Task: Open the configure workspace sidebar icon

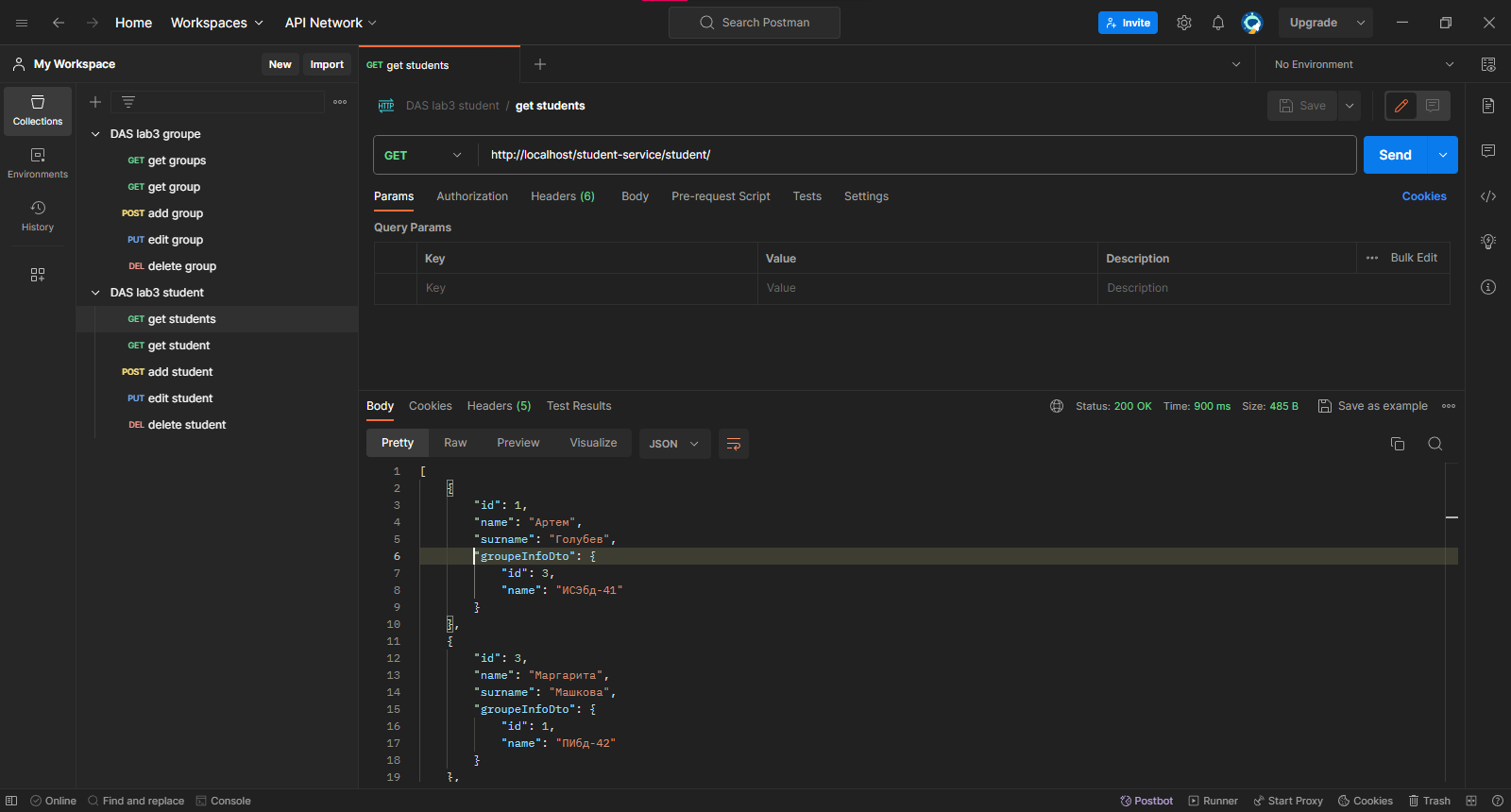Action: coord(38,275)
